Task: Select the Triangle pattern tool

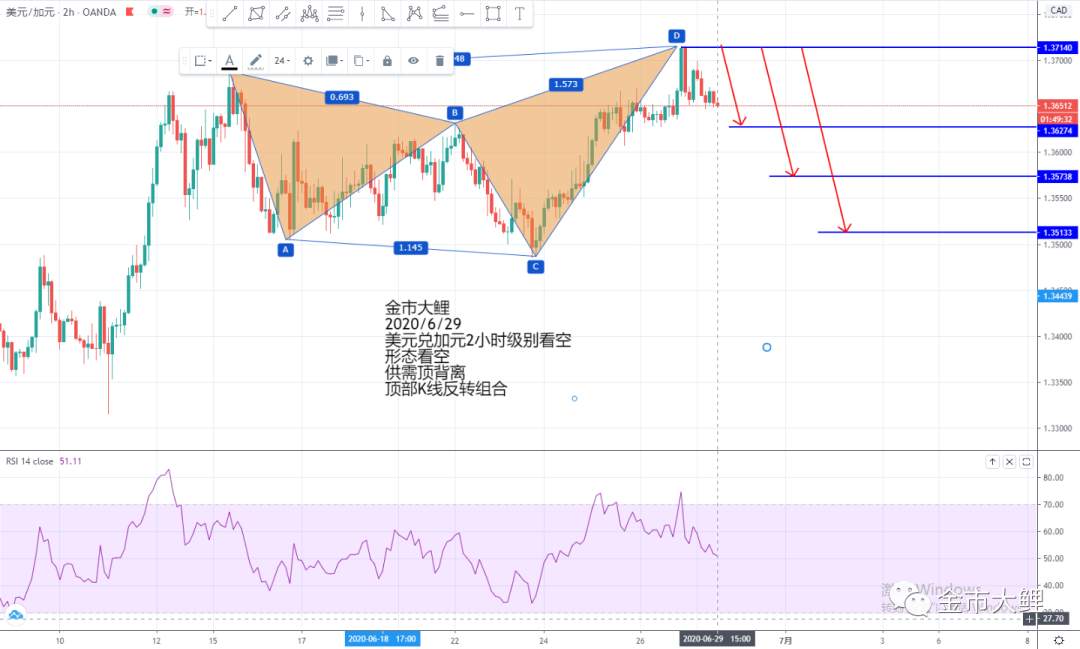Action: (388, 13)
